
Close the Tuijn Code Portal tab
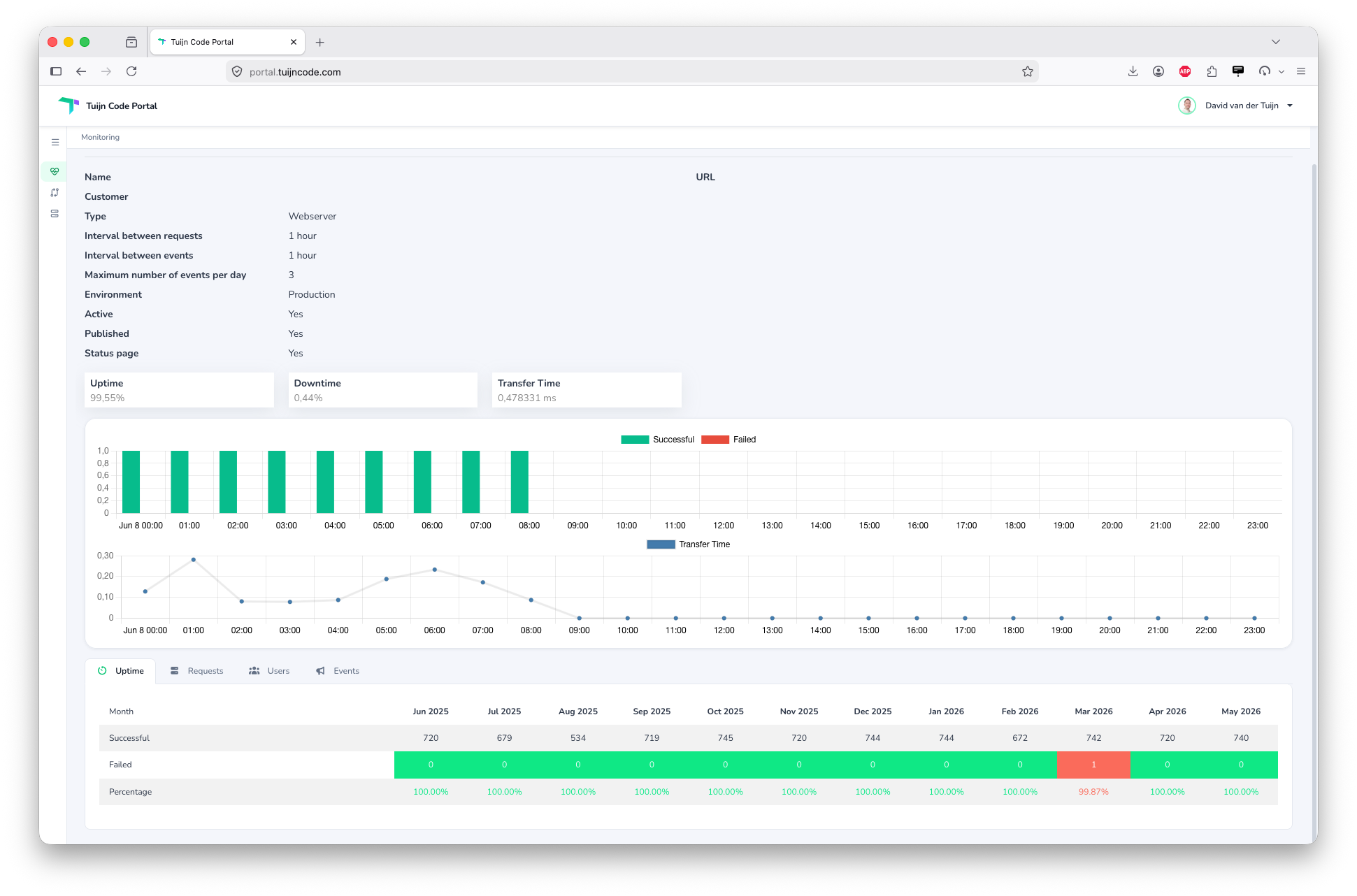pyautogui.click(x=294, y=42)
